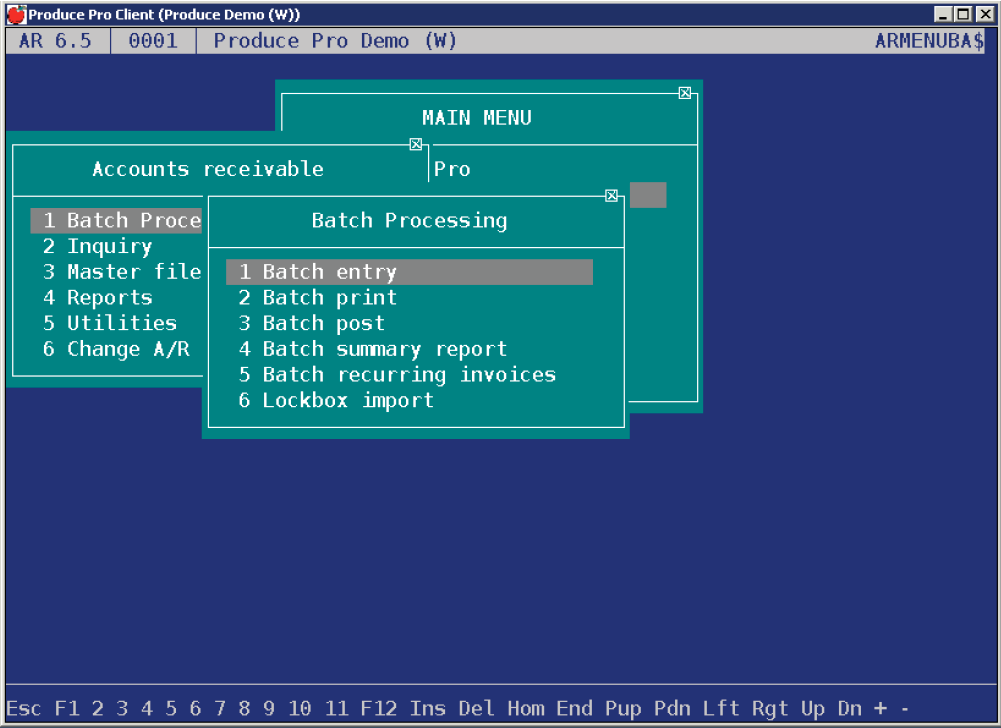The width and height of the screenshot is (1001, 728).
Task: Open 5 Utilities menu option
Action: point(110,323)
